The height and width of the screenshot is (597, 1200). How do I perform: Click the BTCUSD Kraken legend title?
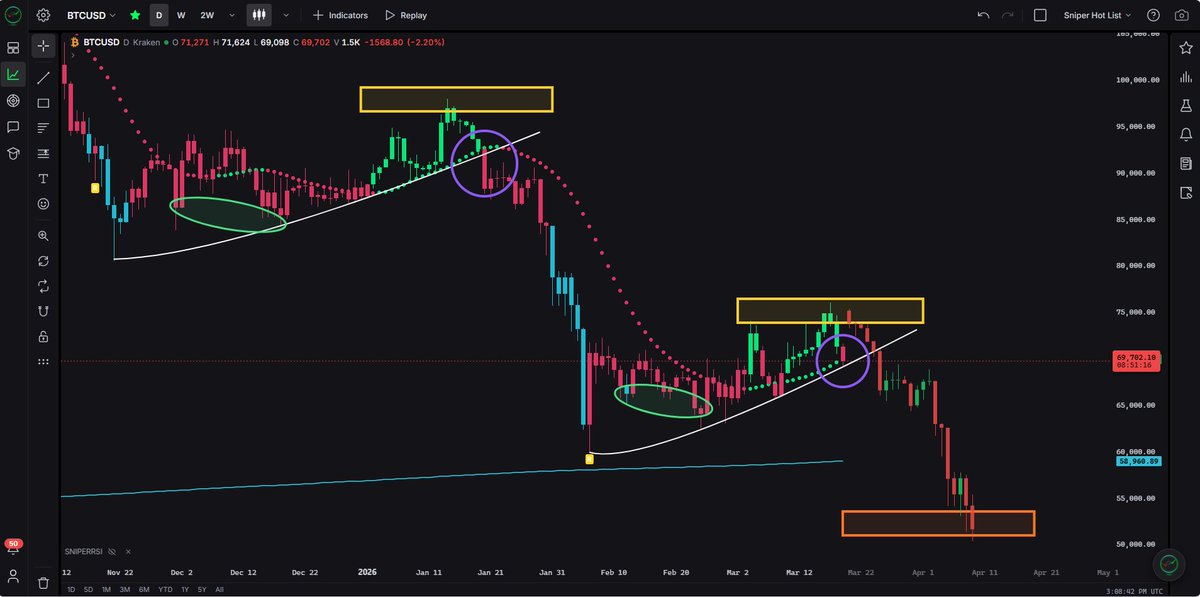coord(113,42)
